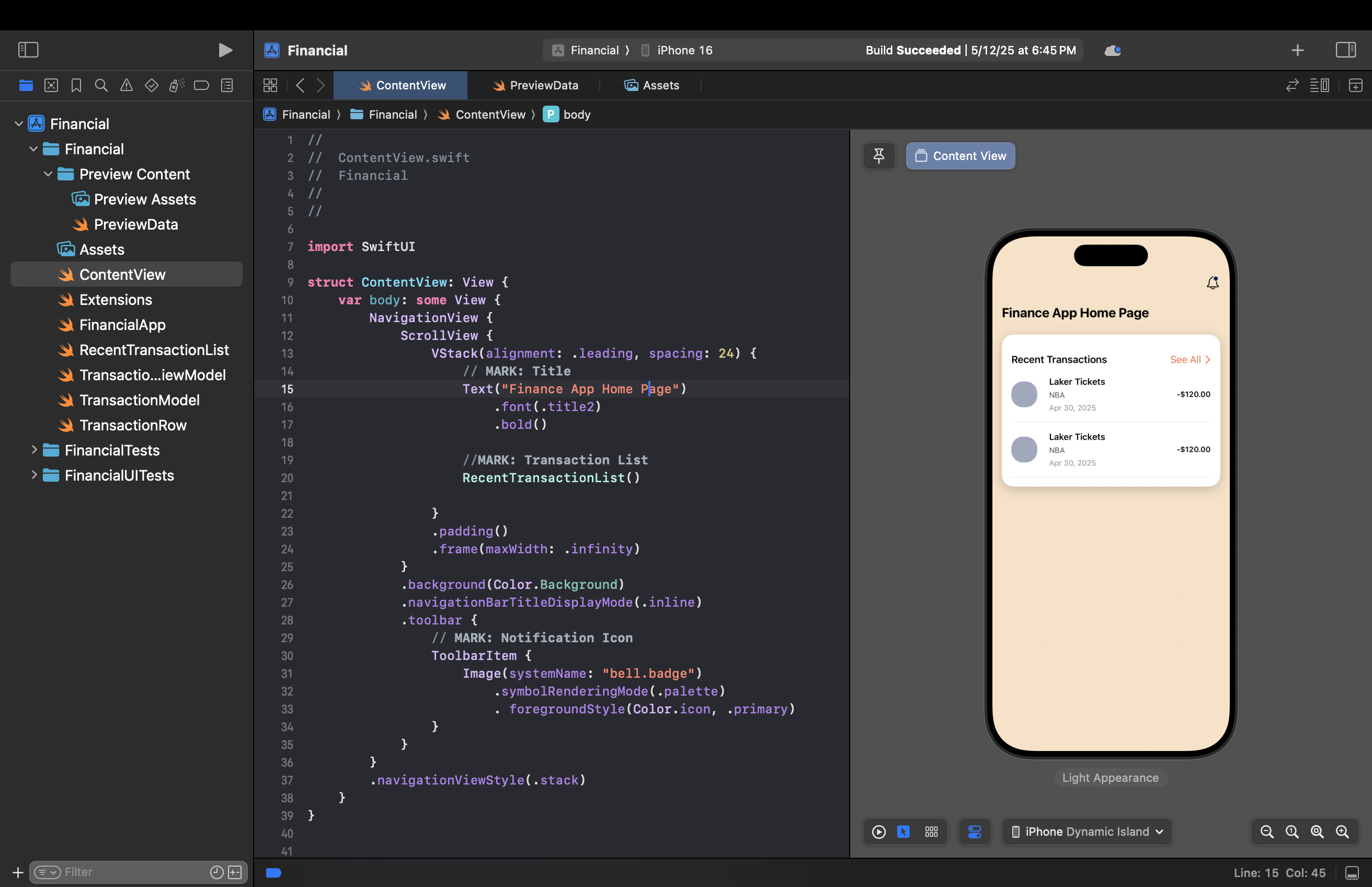The width and height of the screenshot is (1372, 887).
Task: Go back in editor history
Action: (300, 85)
